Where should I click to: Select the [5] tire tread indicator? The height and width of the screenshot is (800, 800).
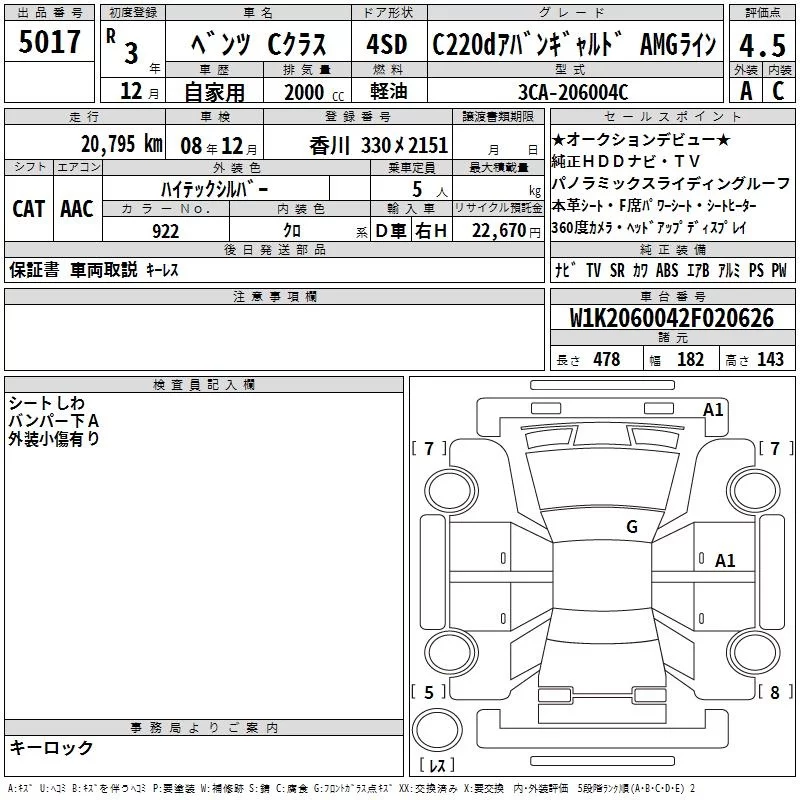(x=429, y=692)
